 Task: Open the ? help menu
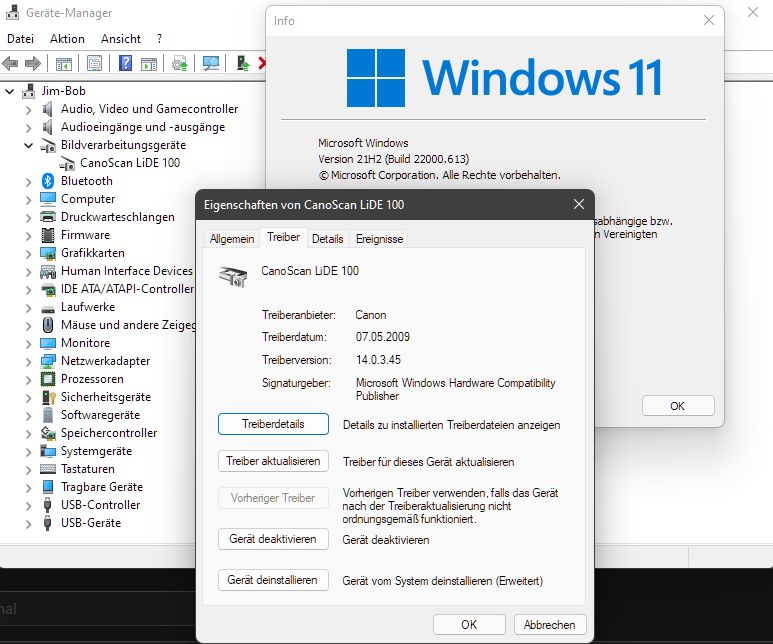click(159, 39)
